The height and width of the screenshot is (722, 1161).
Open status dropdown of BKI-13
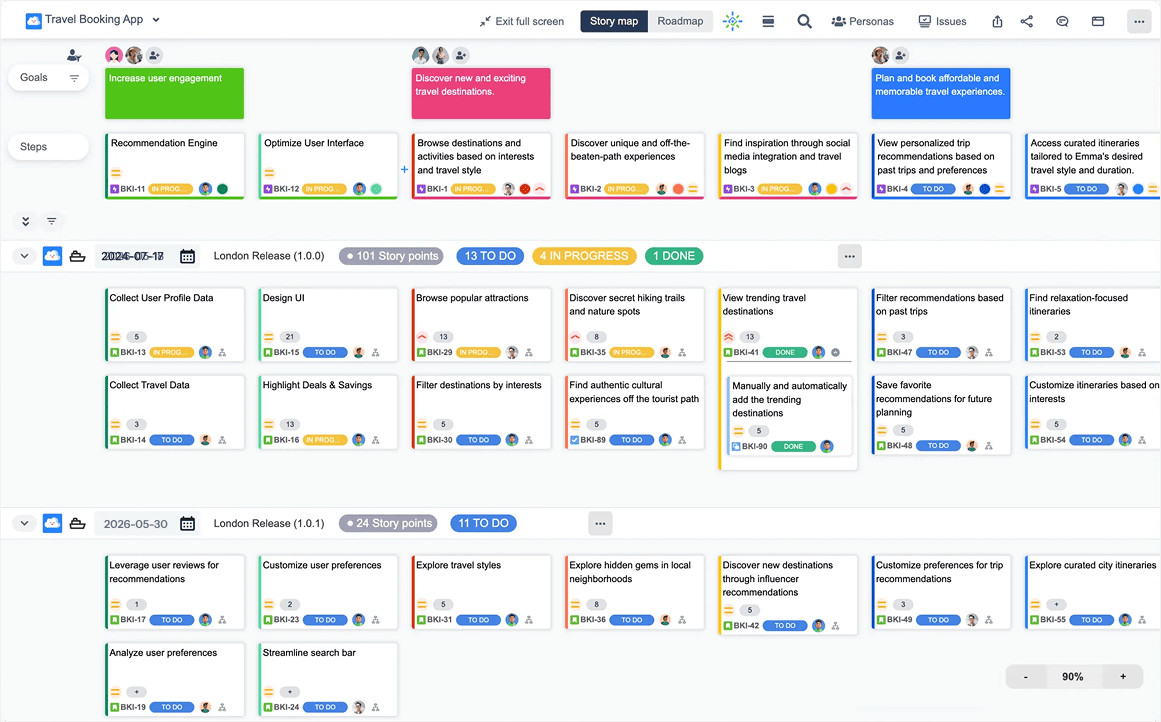(x=172, y=352)
